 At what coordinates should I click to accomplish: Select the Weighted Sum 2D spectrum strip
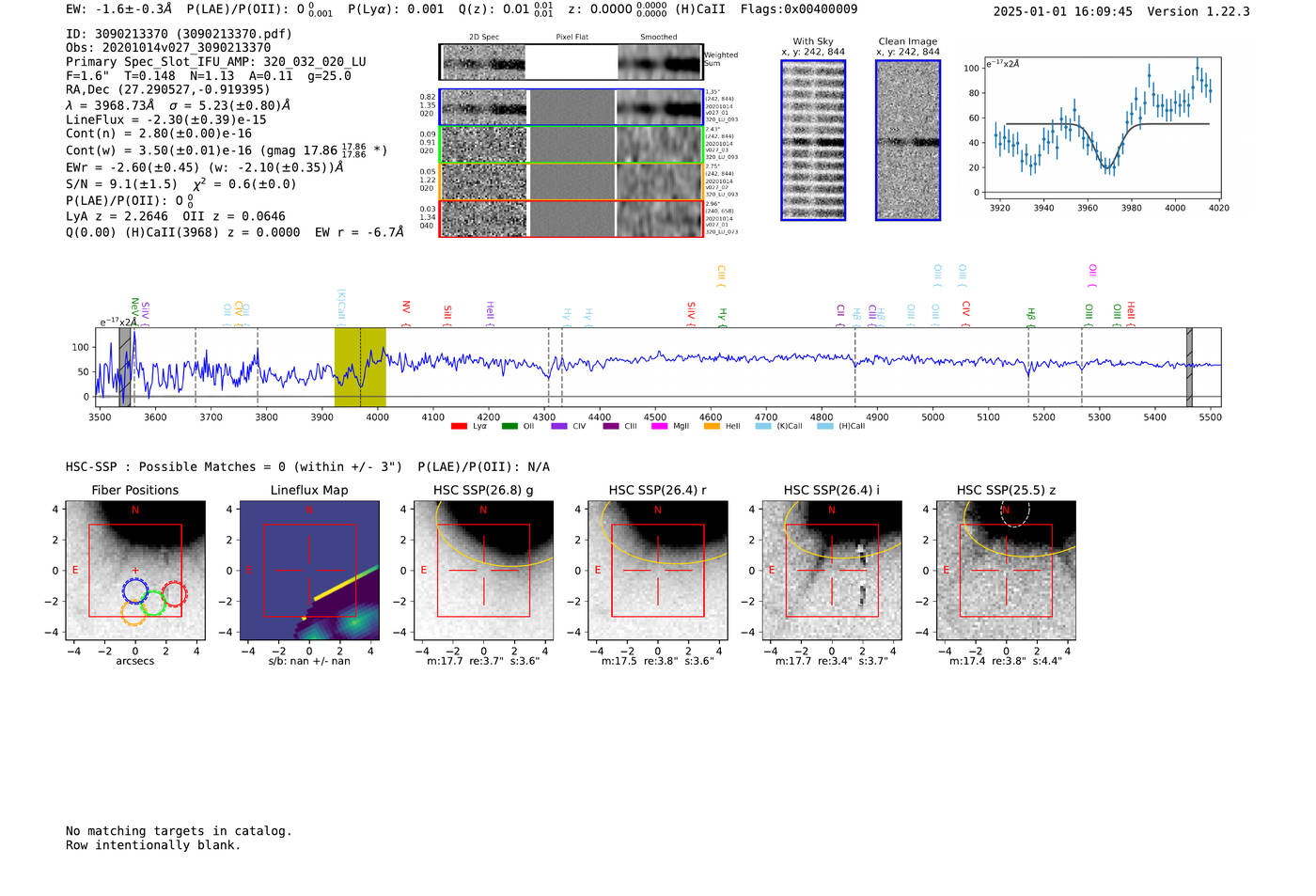[571, 62]
